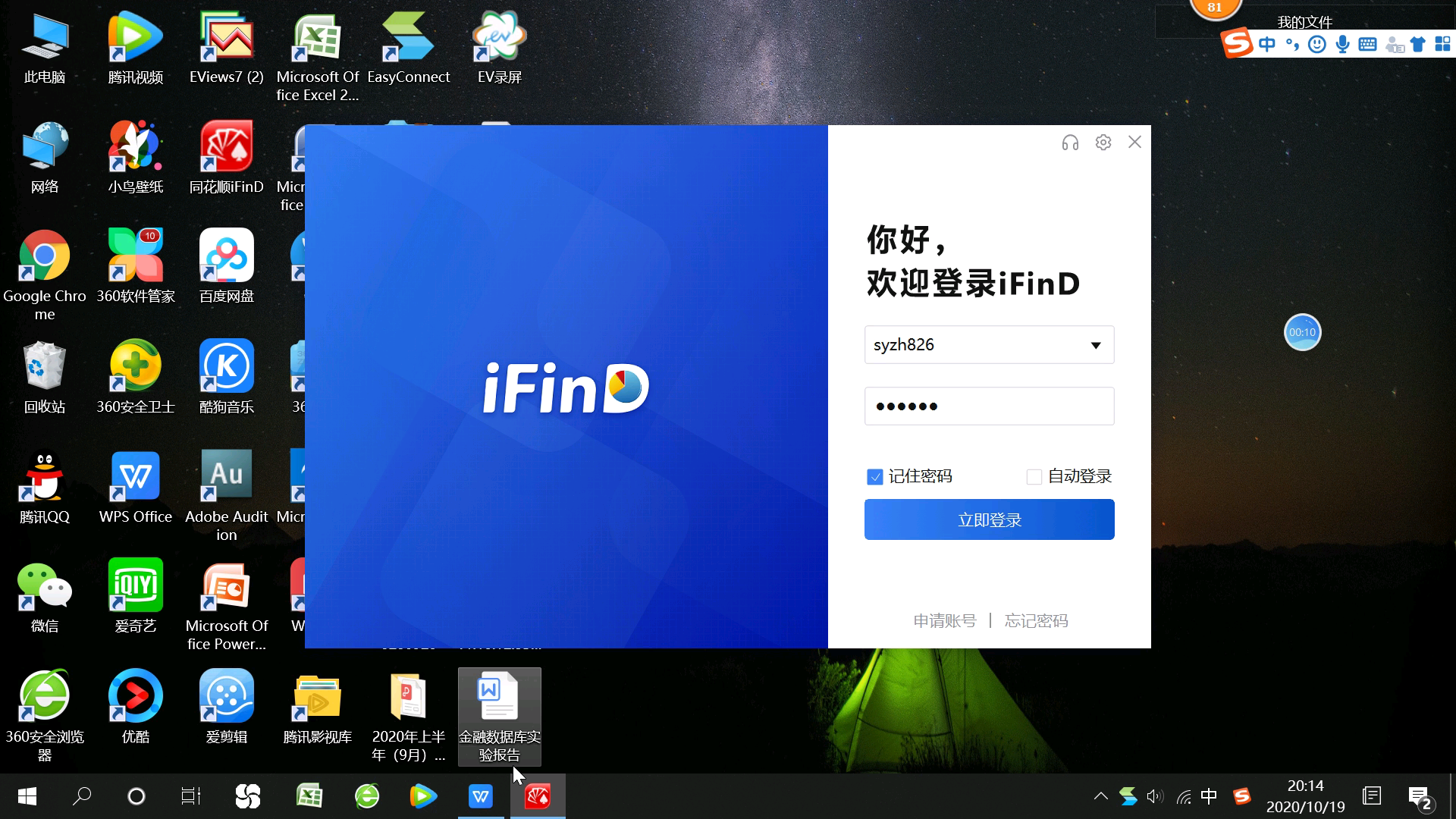Open the volume control in system tray
The width and height of the screenshot is (1456, 819).
1155,796
